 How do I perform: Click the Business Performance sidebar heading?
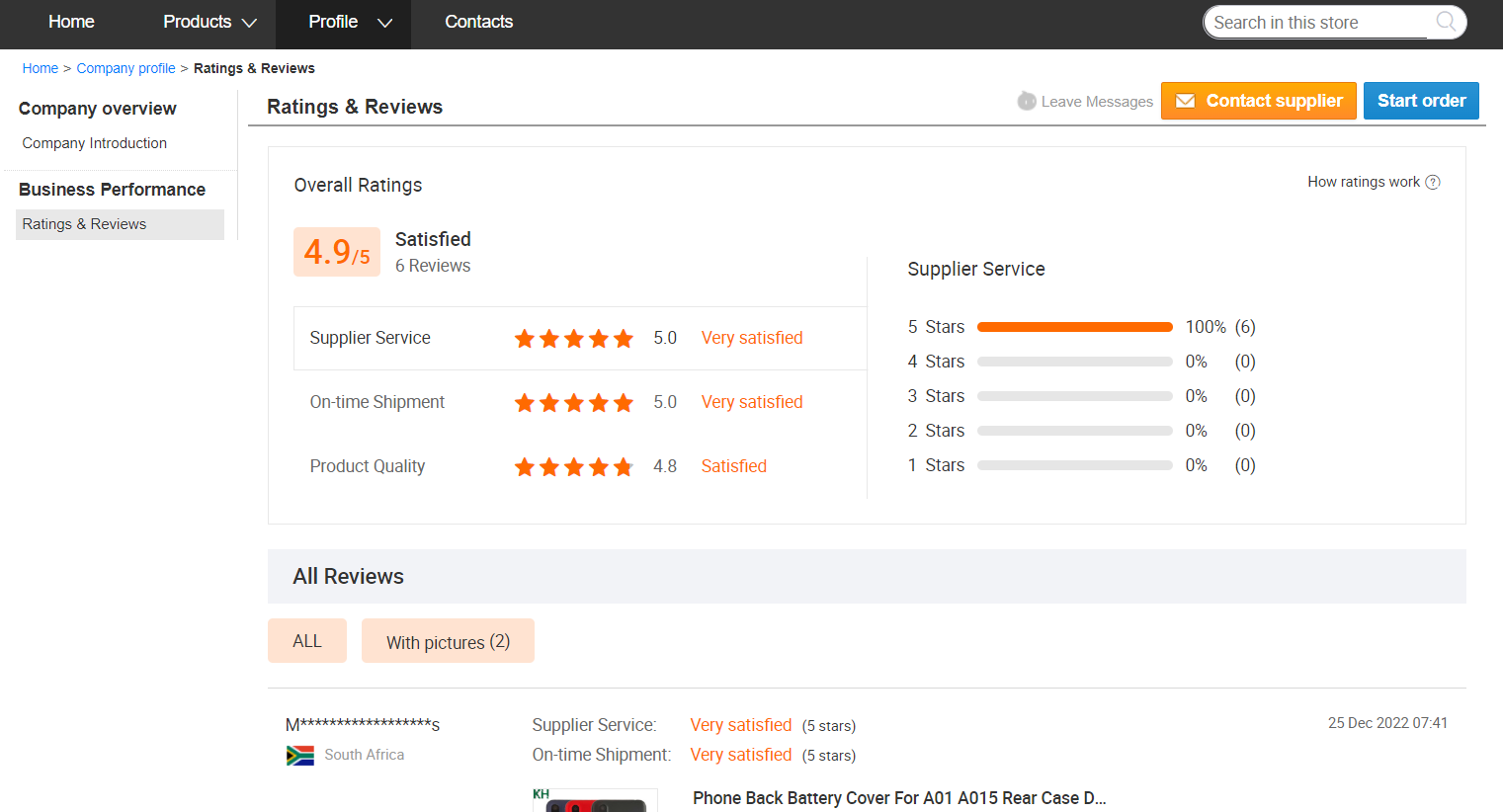pyautogui.click(x=112, y=190)
